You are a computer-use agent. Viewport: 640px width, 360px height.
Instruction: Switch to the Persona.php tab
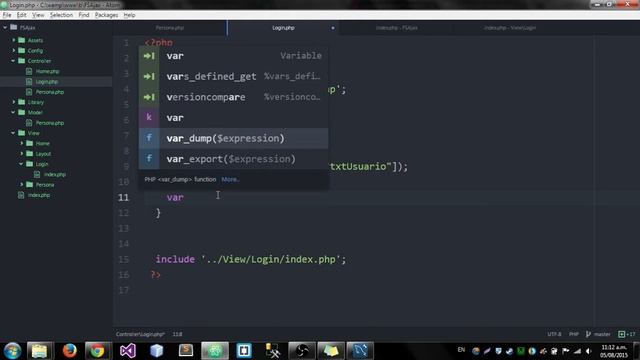(170, 28)
